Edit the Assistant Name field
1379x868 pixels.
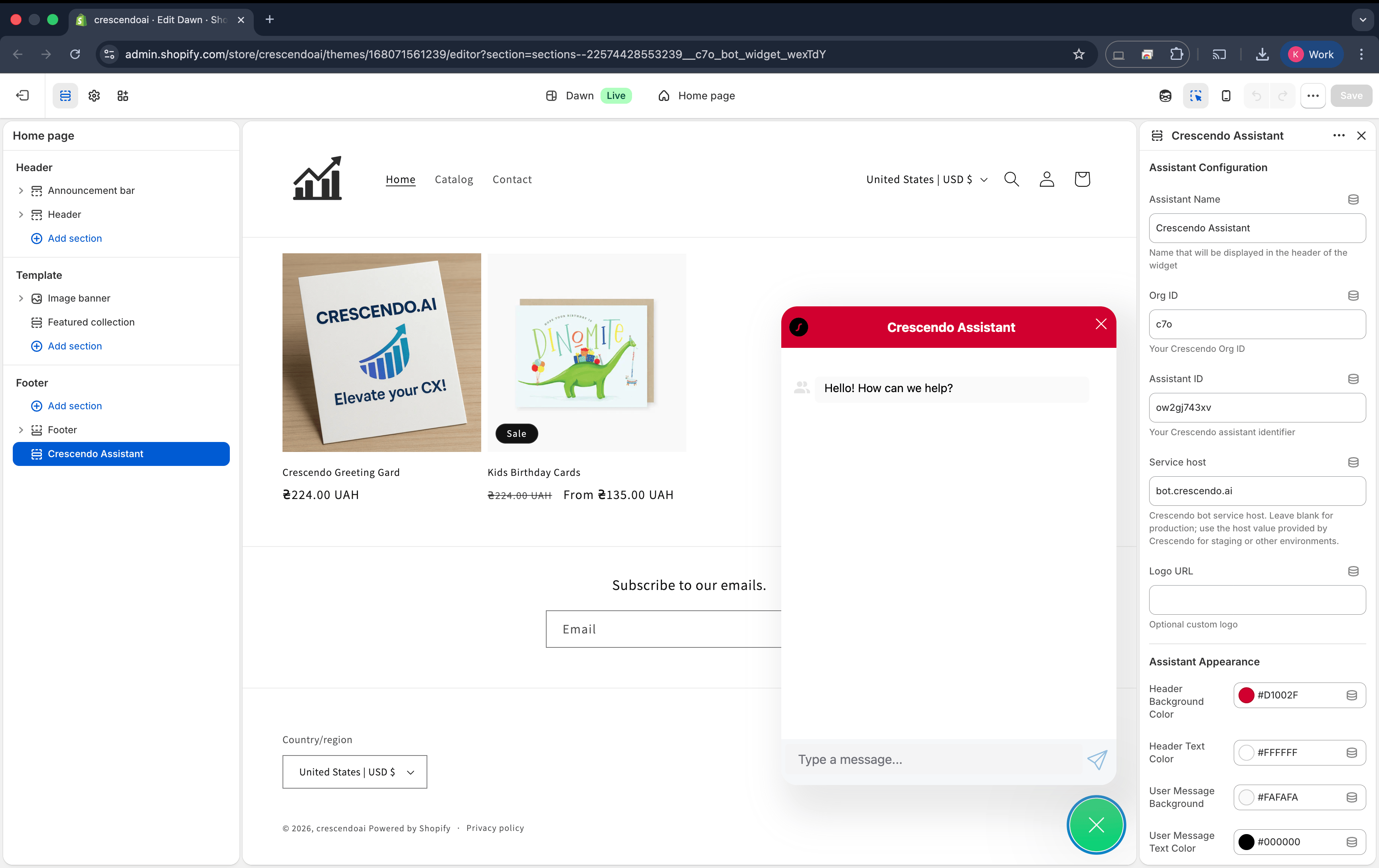pos(1257,228)
